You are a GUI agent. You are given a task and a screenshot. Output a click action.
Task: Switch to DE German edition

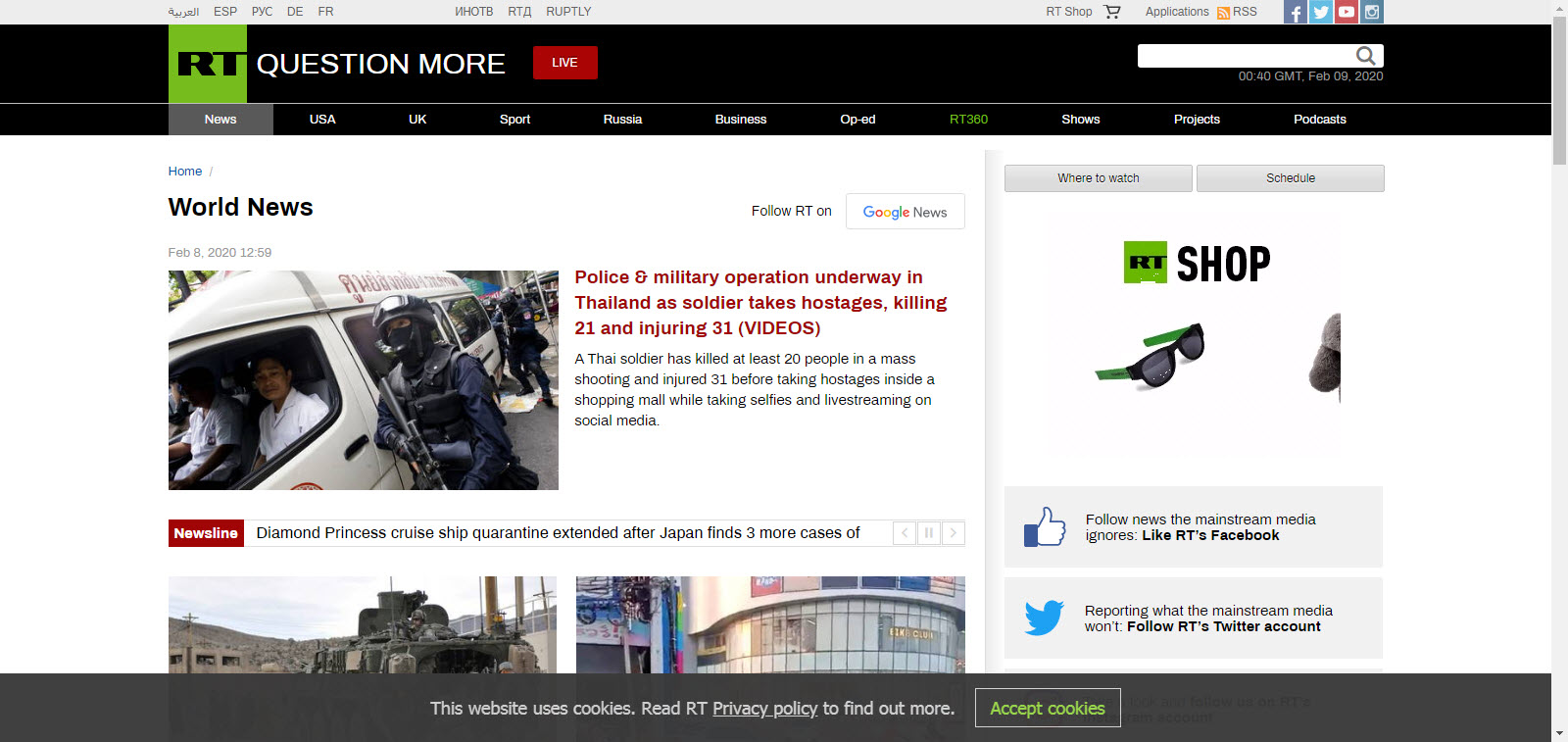coord(295,12)
